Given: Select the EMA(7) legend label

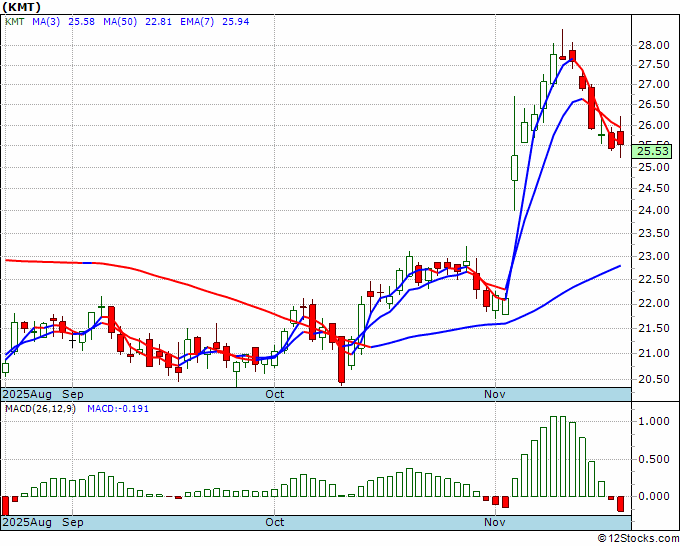Looking at the screenshot, I should pyautogui.click(x=197, y=22).
